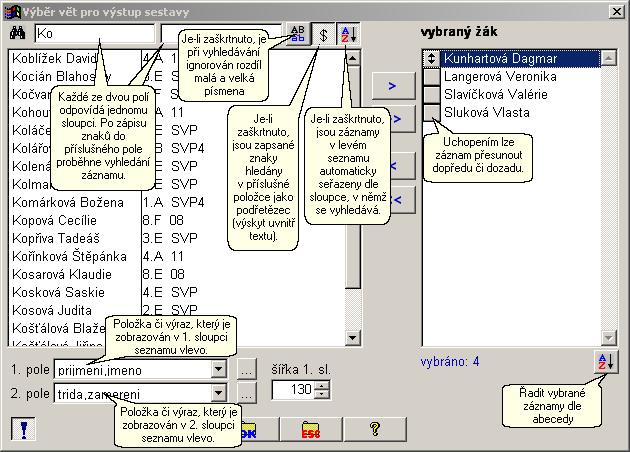Open help with the question mark button

pos(375,430)
